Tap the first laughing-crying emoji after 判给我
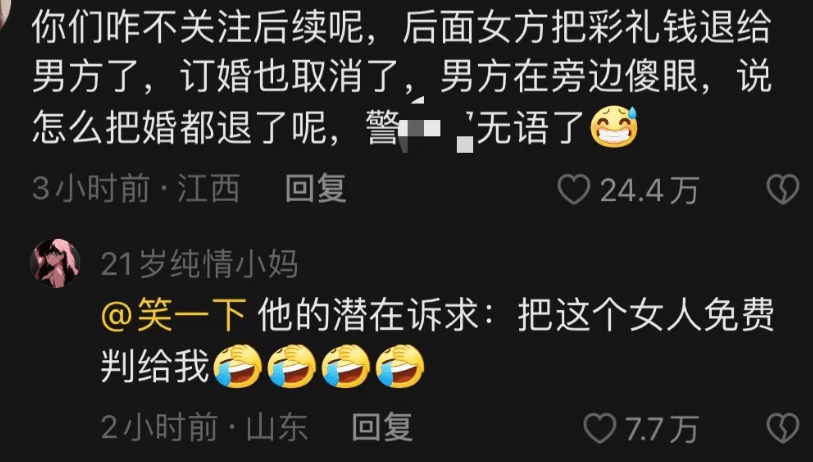Screen dimensions: 813x462 point(238,366)
